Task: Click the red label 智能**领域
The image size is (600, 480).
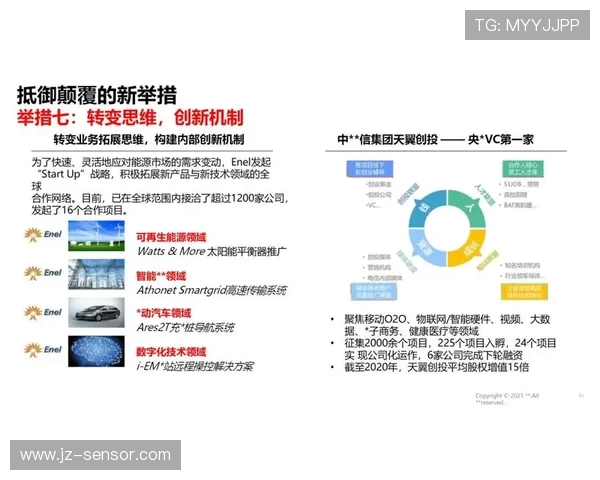Action: [161, 276]
